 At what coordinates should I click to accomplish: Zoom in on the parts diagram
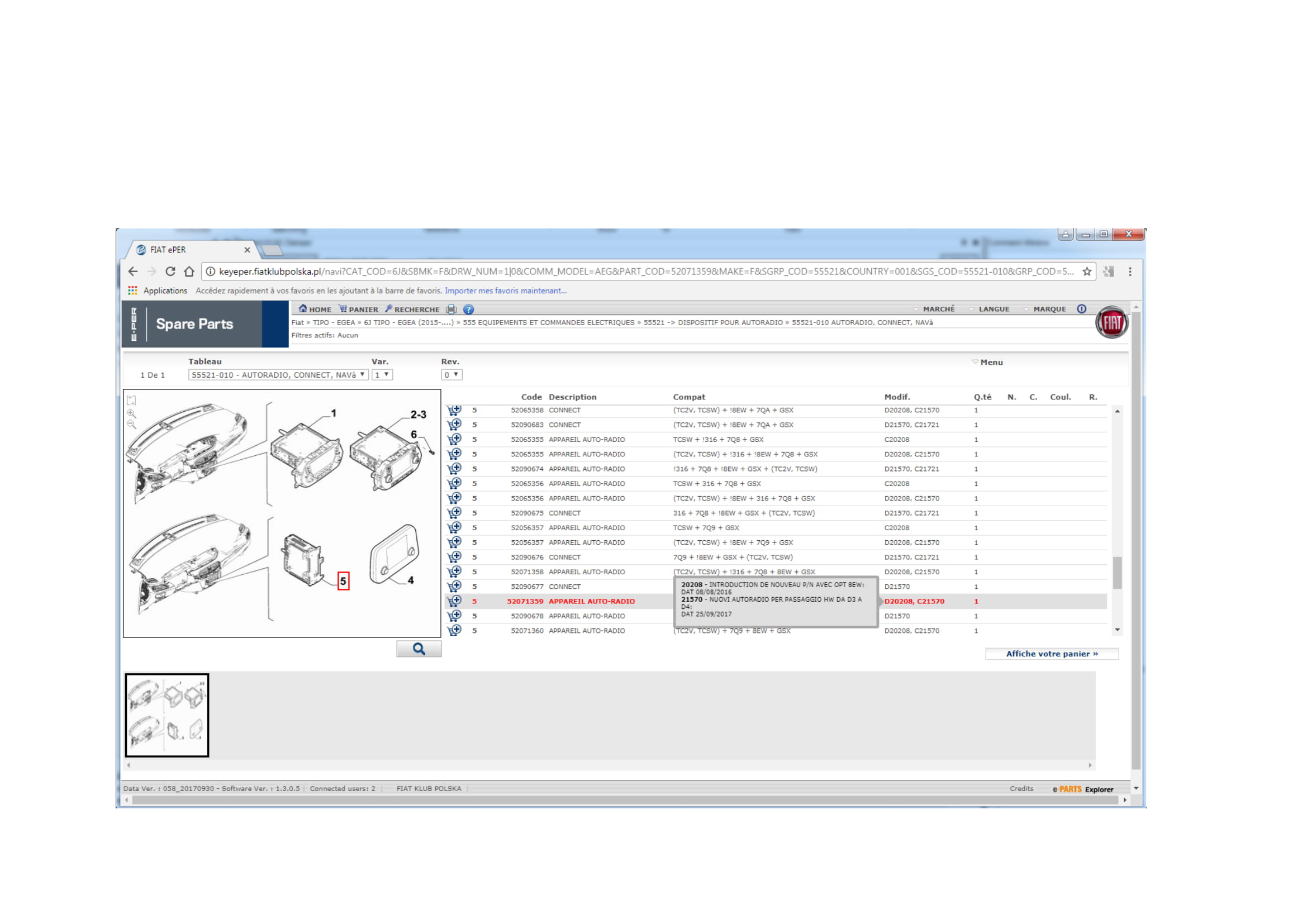[131, 413]
